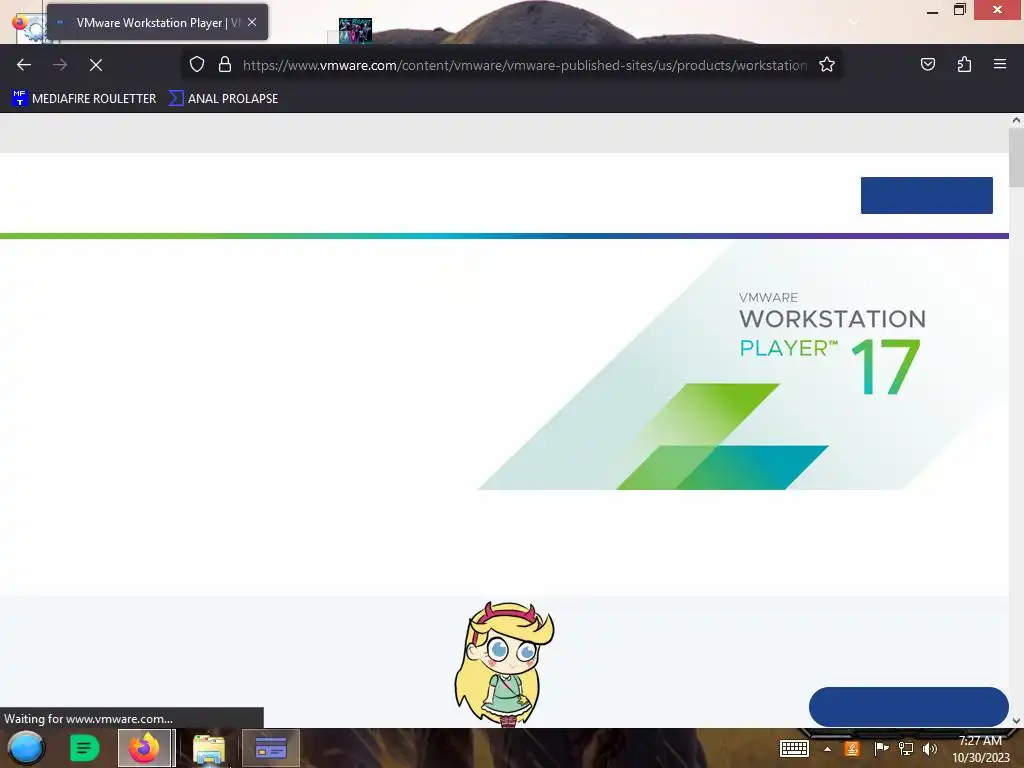Open the green chat app on taskbar

tap(84, 748)
